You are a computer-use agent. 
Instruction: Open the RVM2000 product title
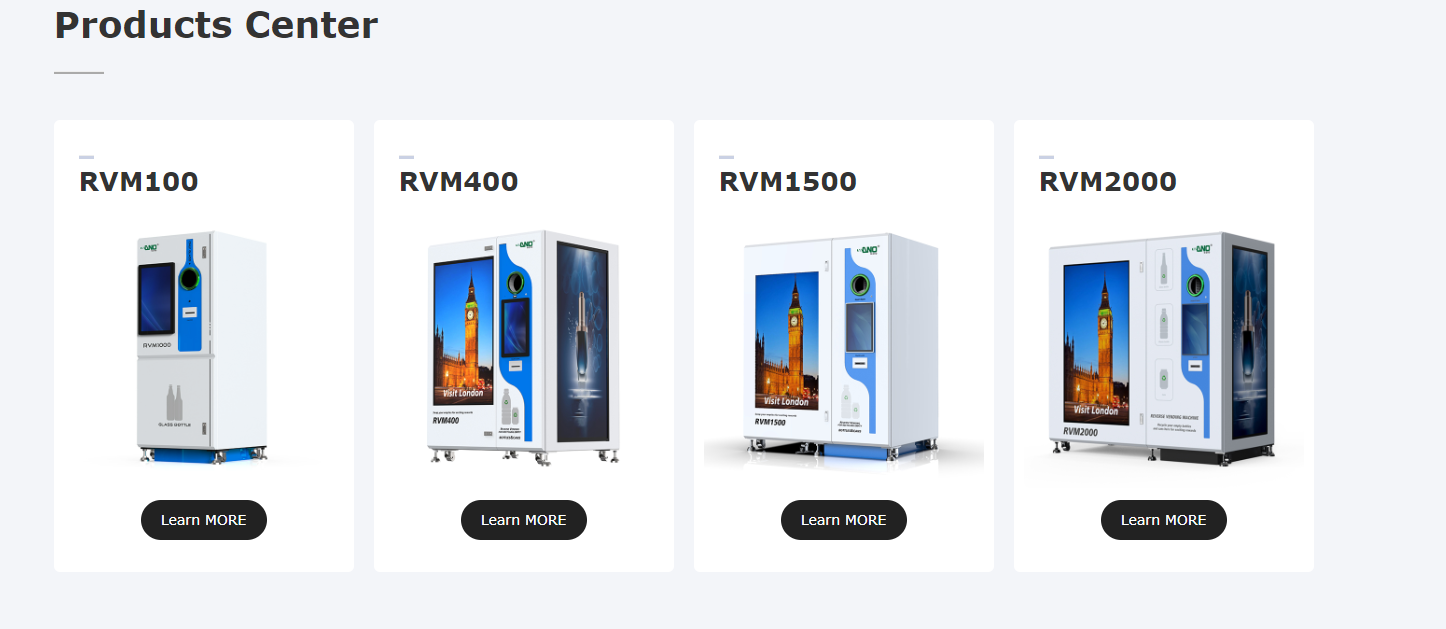coord(1108,182)
